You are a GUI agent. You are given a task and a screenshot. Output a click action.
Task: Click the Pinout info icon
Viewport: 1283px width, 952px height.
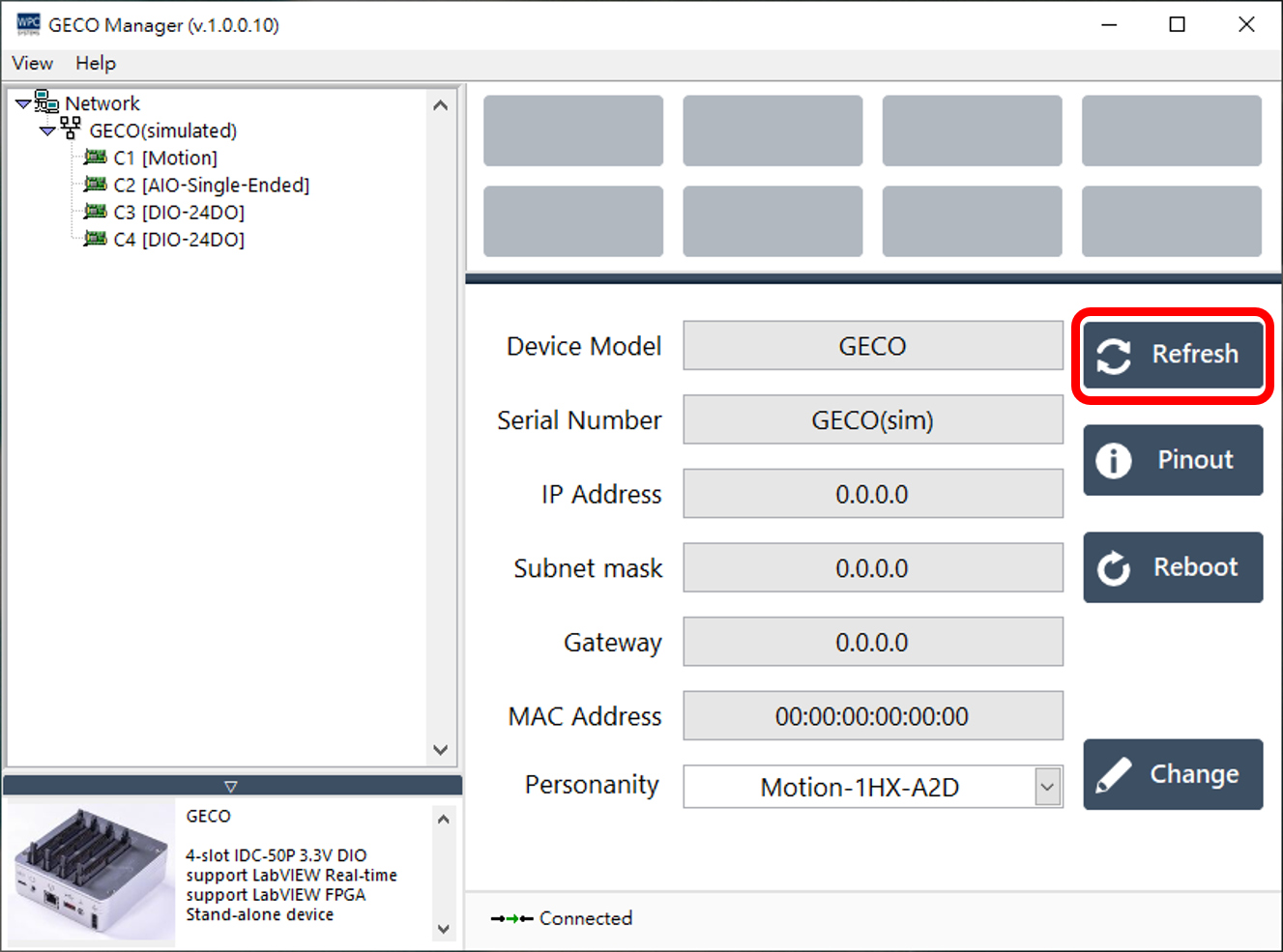point(1113,460)
